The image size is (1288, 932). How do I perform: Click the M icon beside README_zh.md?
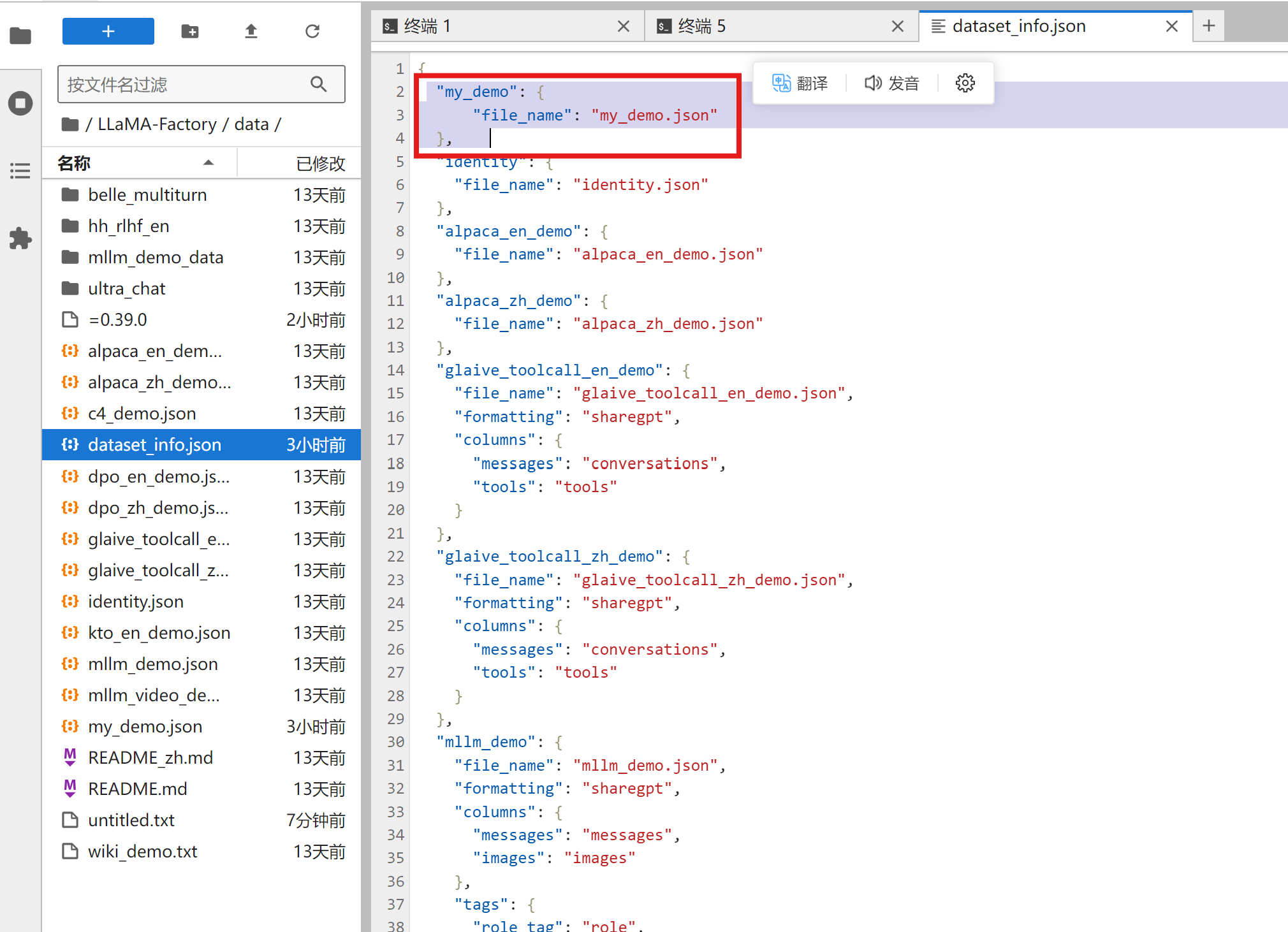70,757
